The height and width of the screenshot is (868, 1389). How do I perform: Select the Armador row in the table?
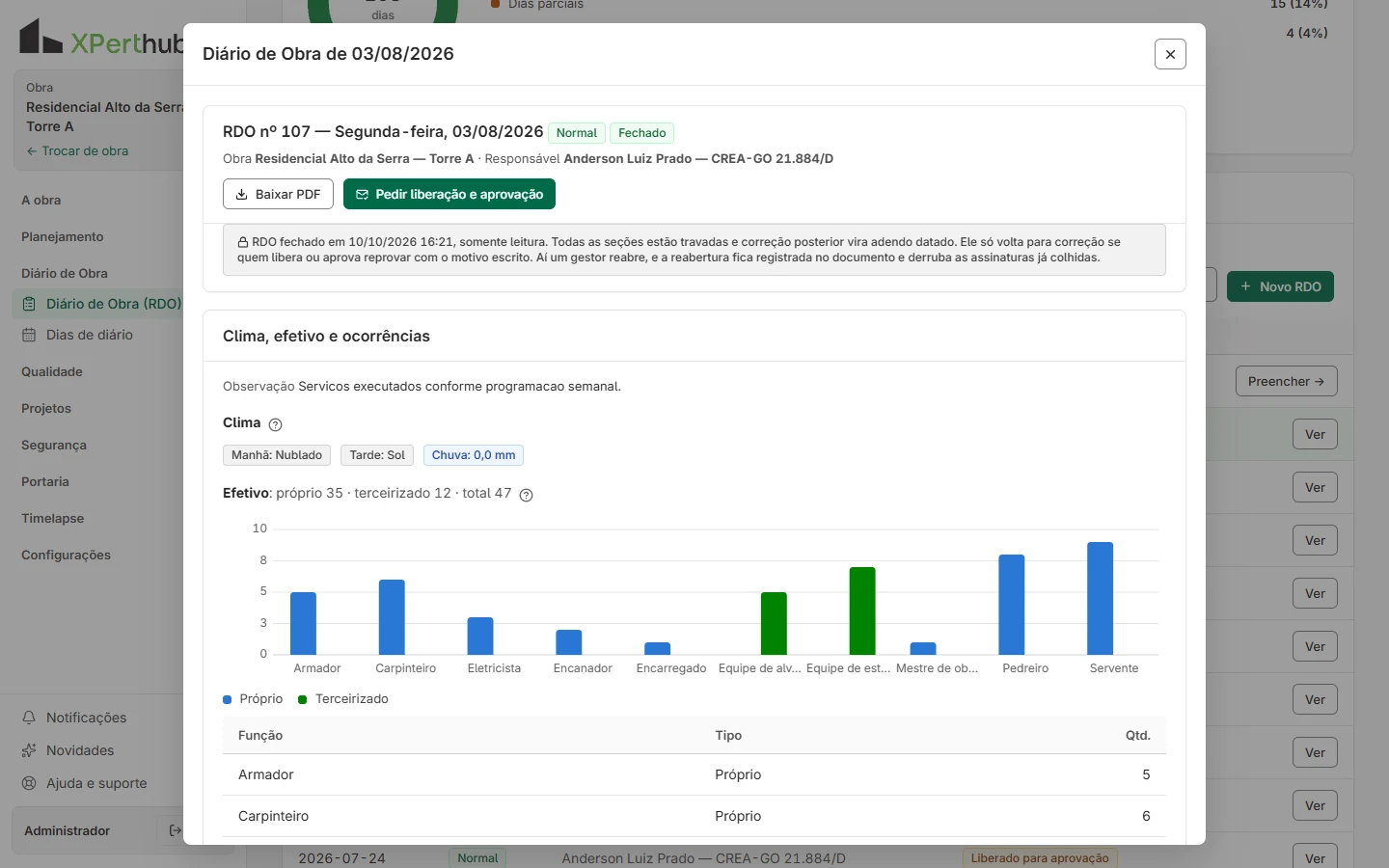pyautogui.click(x=694, y=774)
